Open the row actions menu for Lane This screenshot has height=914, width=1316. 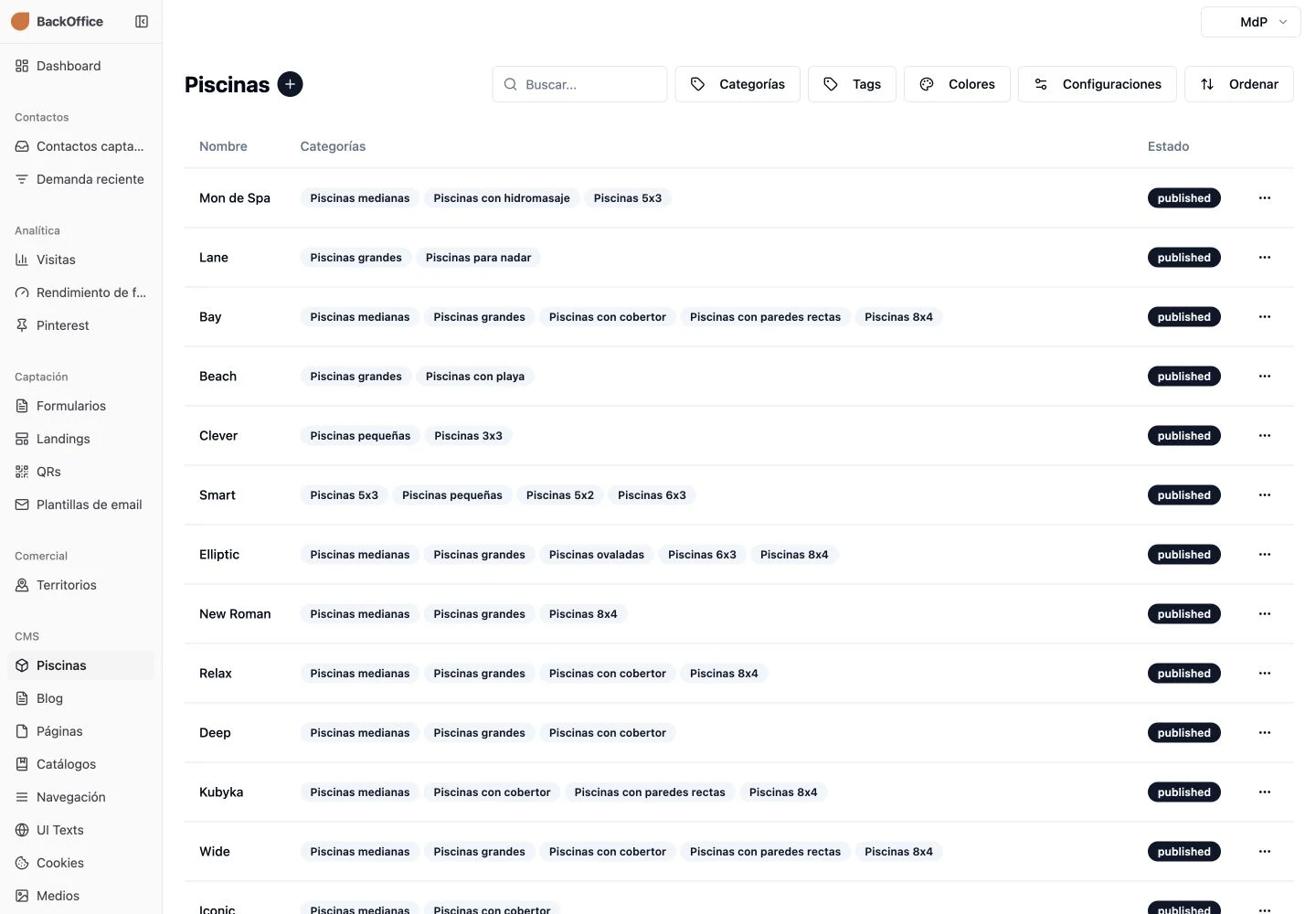tap(1265, 257)
